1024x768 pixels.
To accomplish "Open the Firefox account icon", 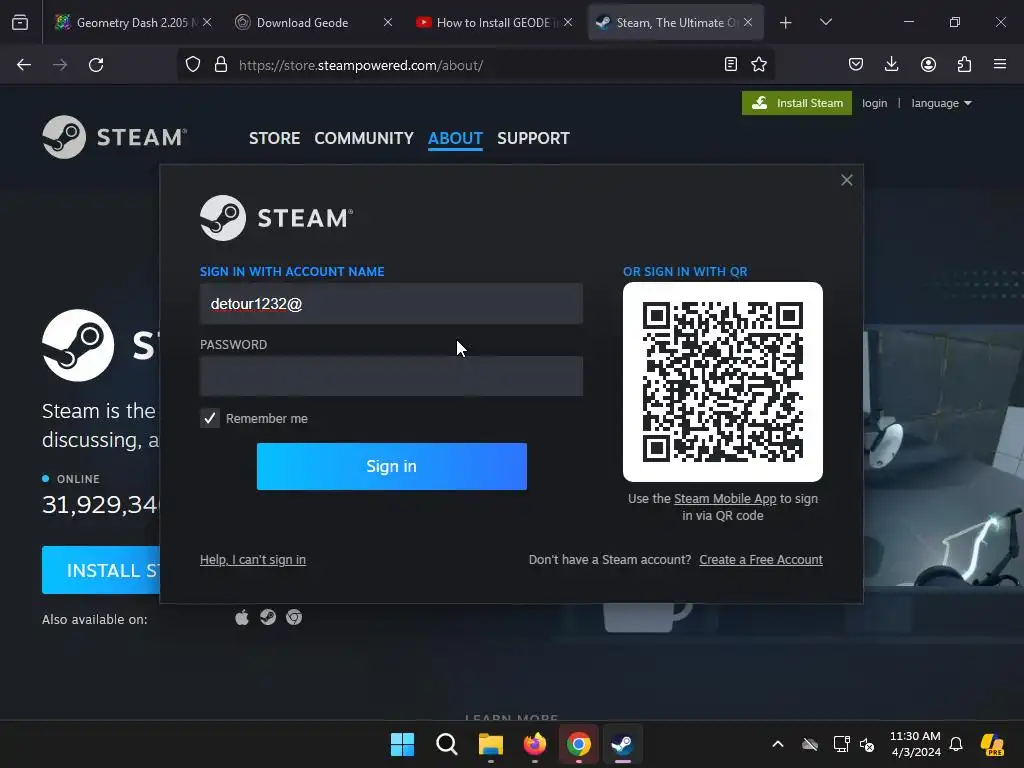I will coord(928,64).
